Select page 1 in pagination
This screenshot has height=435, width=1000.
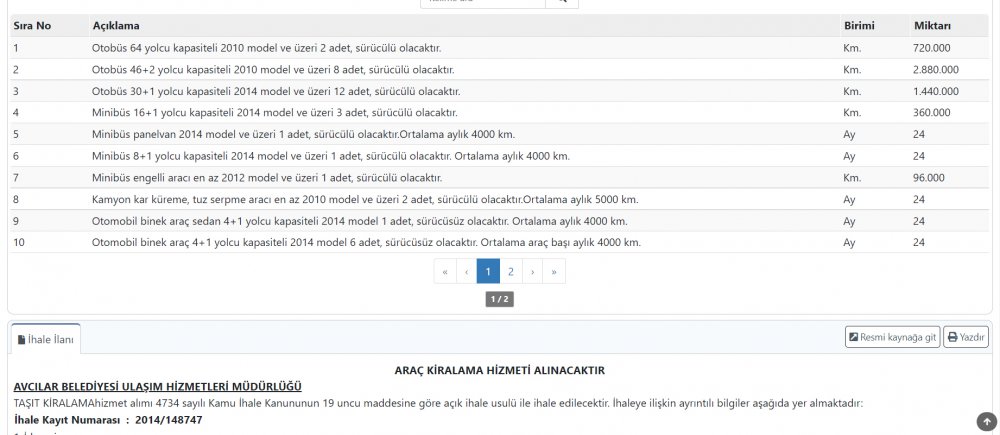coord(488,271)
